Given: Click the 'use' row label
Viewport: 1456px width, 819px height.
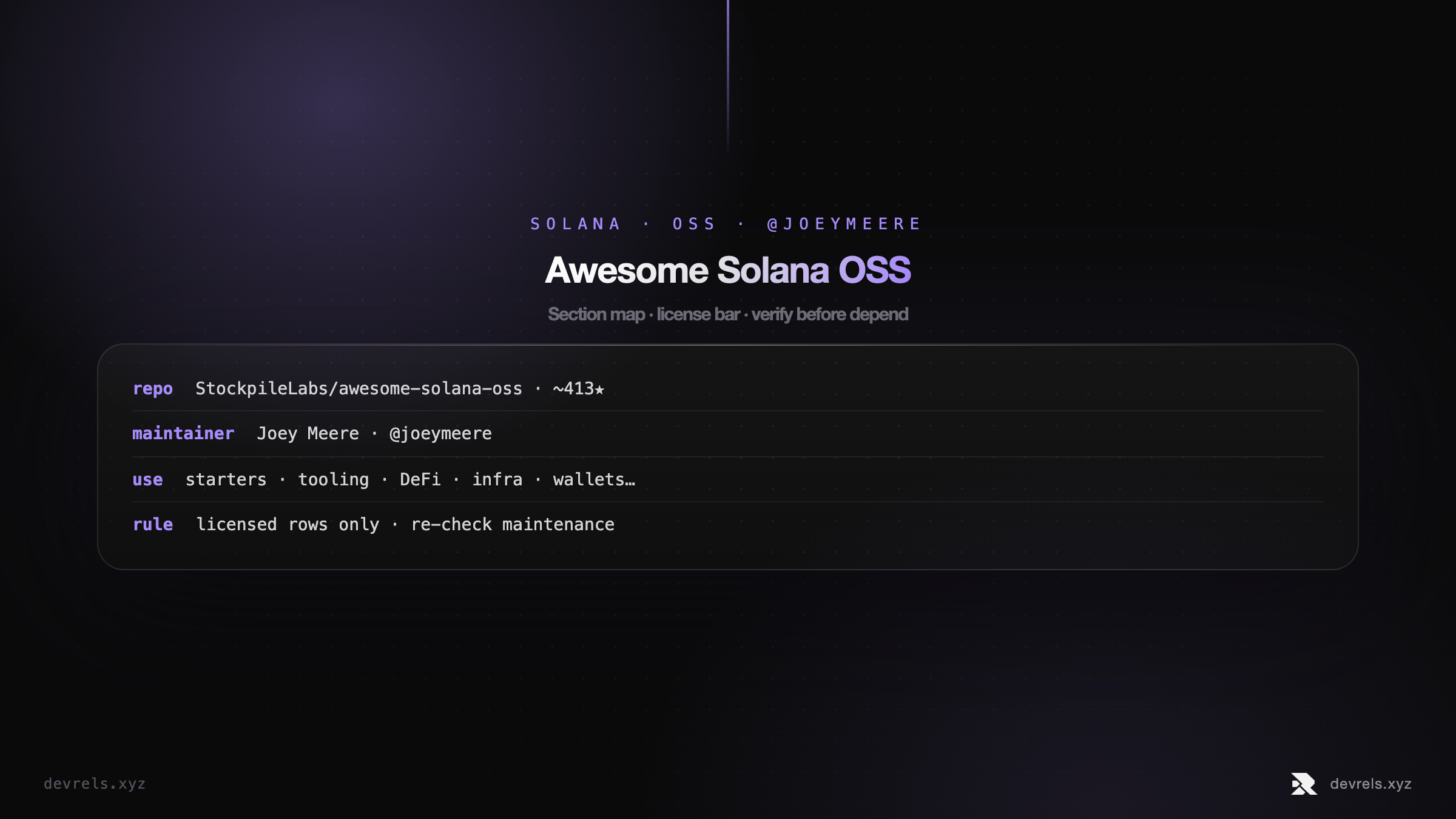Looking at the screenshot, I should 147,480.
